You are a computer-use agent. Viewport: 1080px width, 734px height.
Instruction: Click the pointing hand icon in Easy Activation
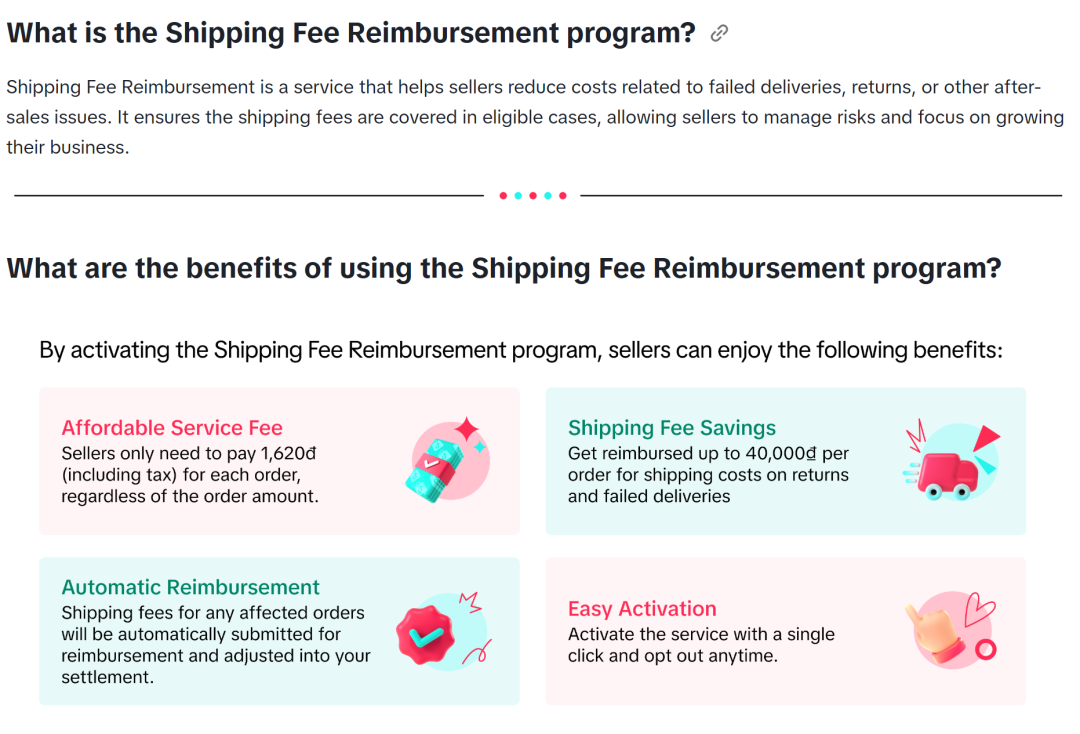pyautogui.click(x=938, y=630)
